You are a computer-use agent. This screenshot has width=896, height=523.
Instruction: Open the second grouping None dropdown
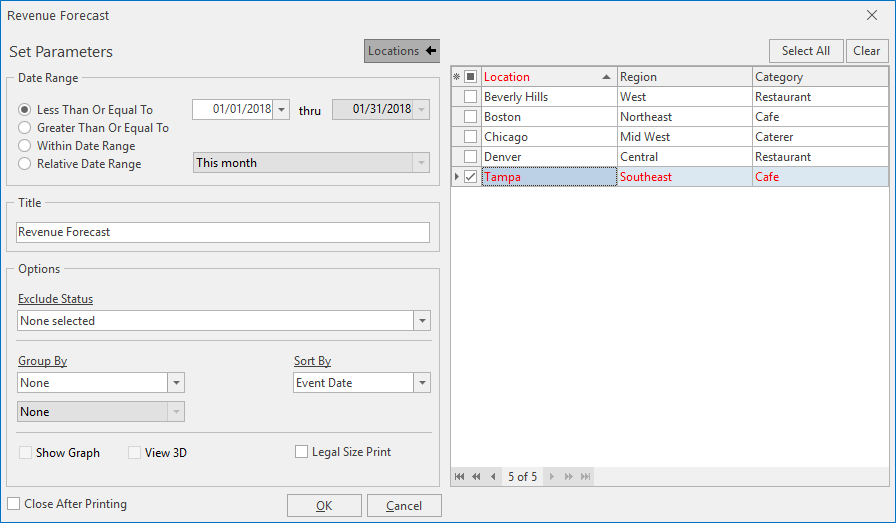[x=176, y=412]
